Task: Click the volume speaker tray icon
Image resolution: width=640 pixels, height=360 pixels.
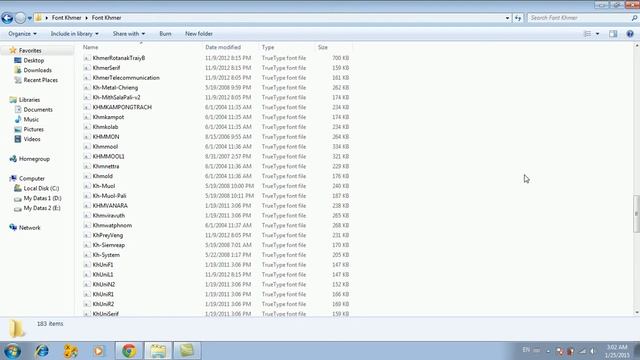Action: tap(592, 351)
